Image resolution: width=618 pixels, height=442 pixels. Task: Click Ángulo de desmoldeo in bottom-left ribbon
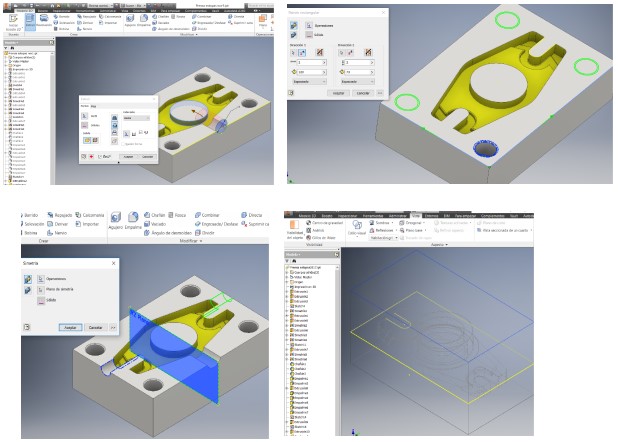click(166, 233)
